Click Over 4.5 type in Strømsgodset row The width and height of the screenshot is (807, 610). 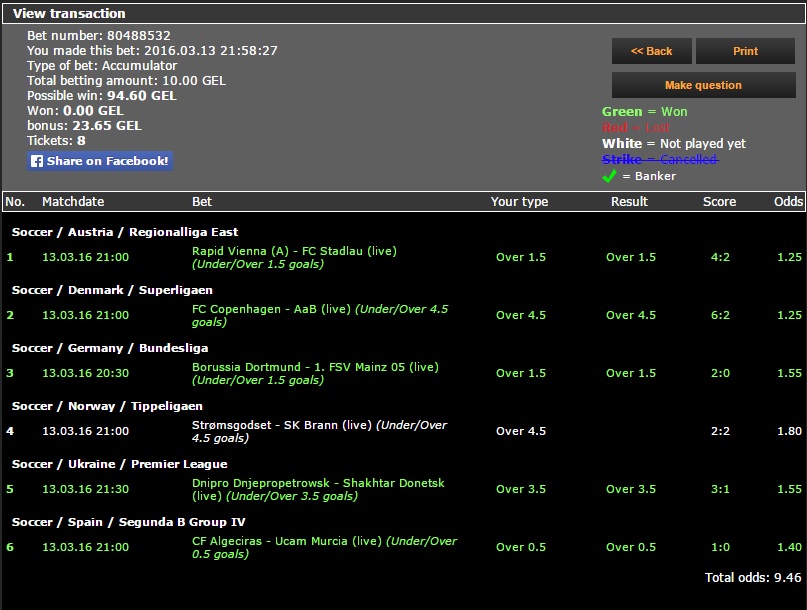(x=521, y=431)
